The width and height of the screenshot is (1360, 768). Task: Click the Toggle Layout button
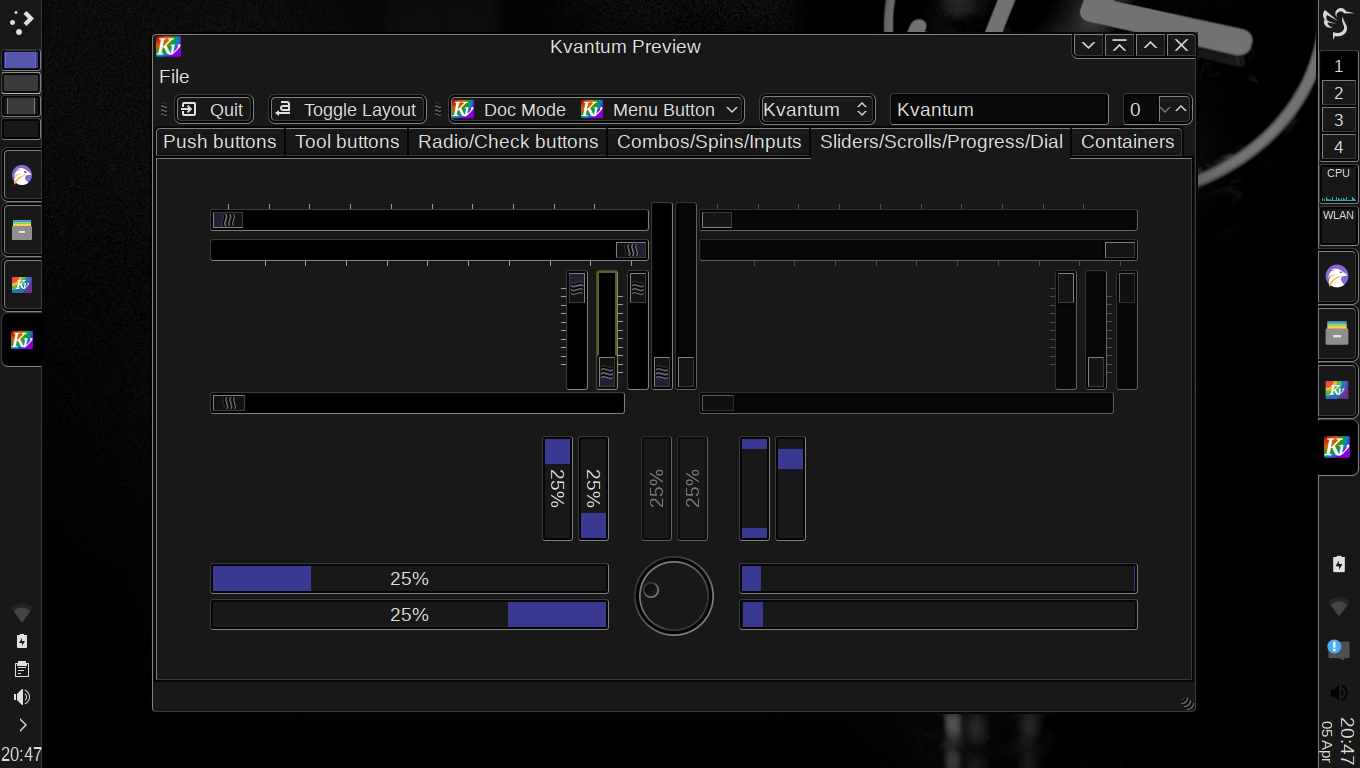[x=348, y=110]
